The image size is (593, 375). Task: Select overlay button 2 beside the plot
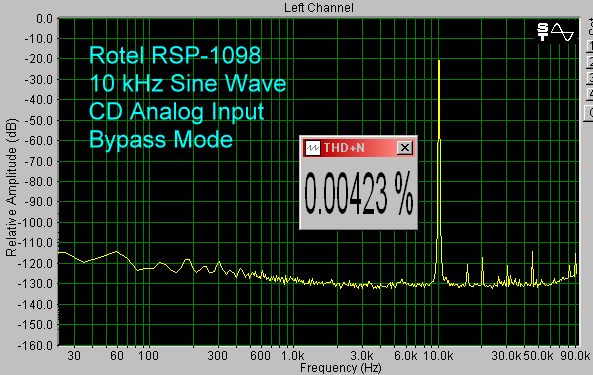(590, 62)
